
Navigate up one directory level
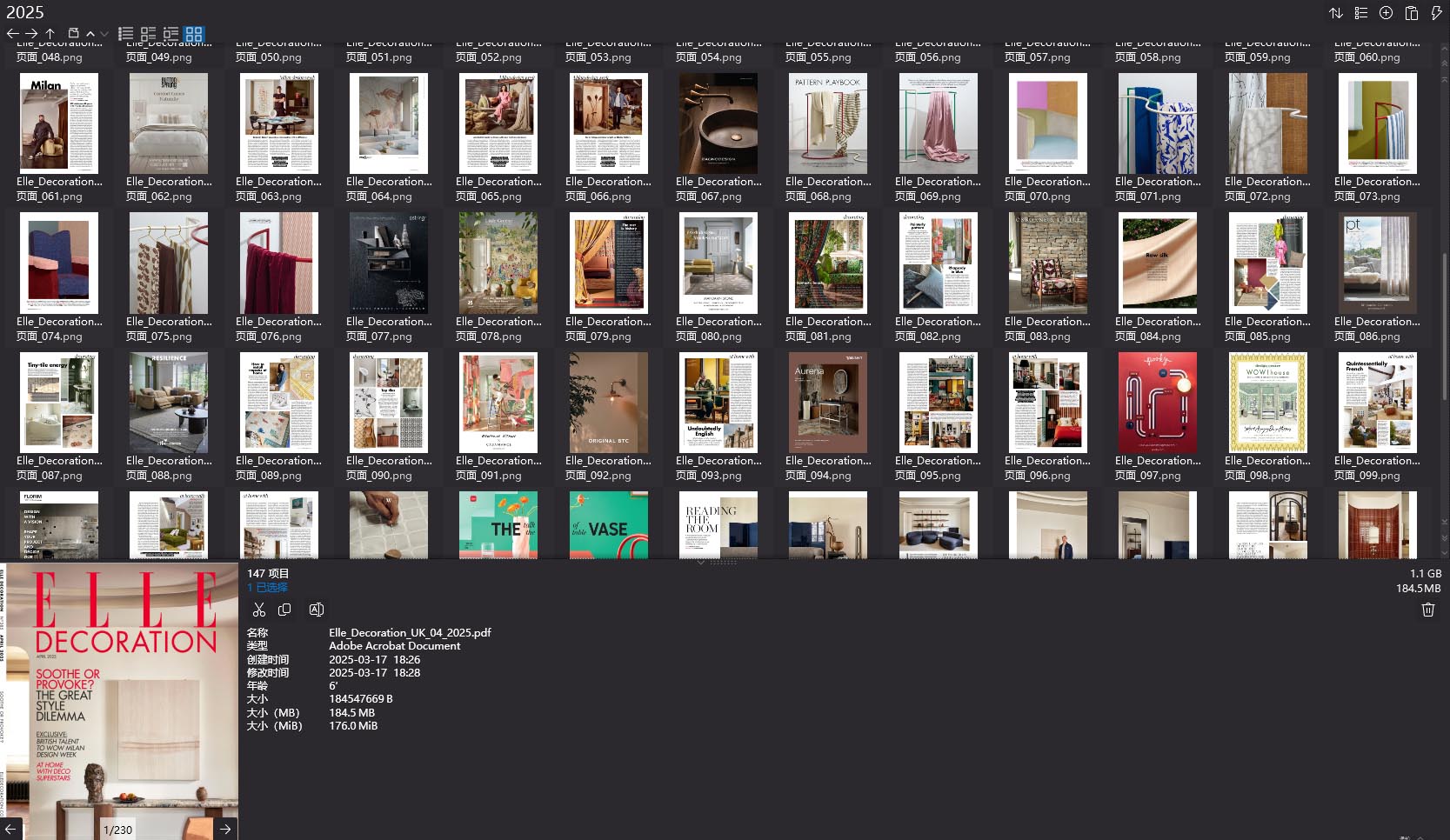tap(51, 33)
